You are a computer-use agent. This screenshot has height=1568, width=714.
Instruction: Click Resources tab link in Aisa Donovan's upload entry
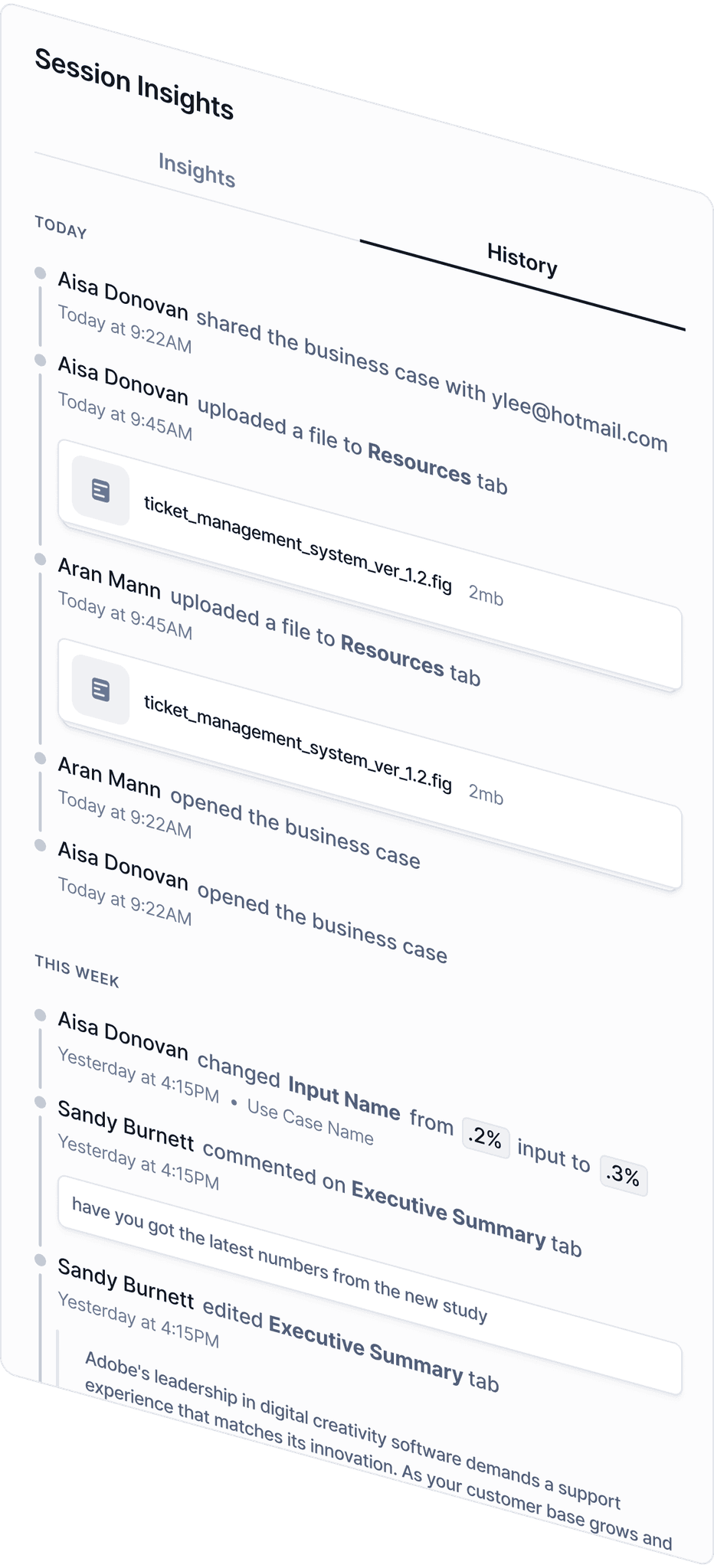click(x=419, y=464)
